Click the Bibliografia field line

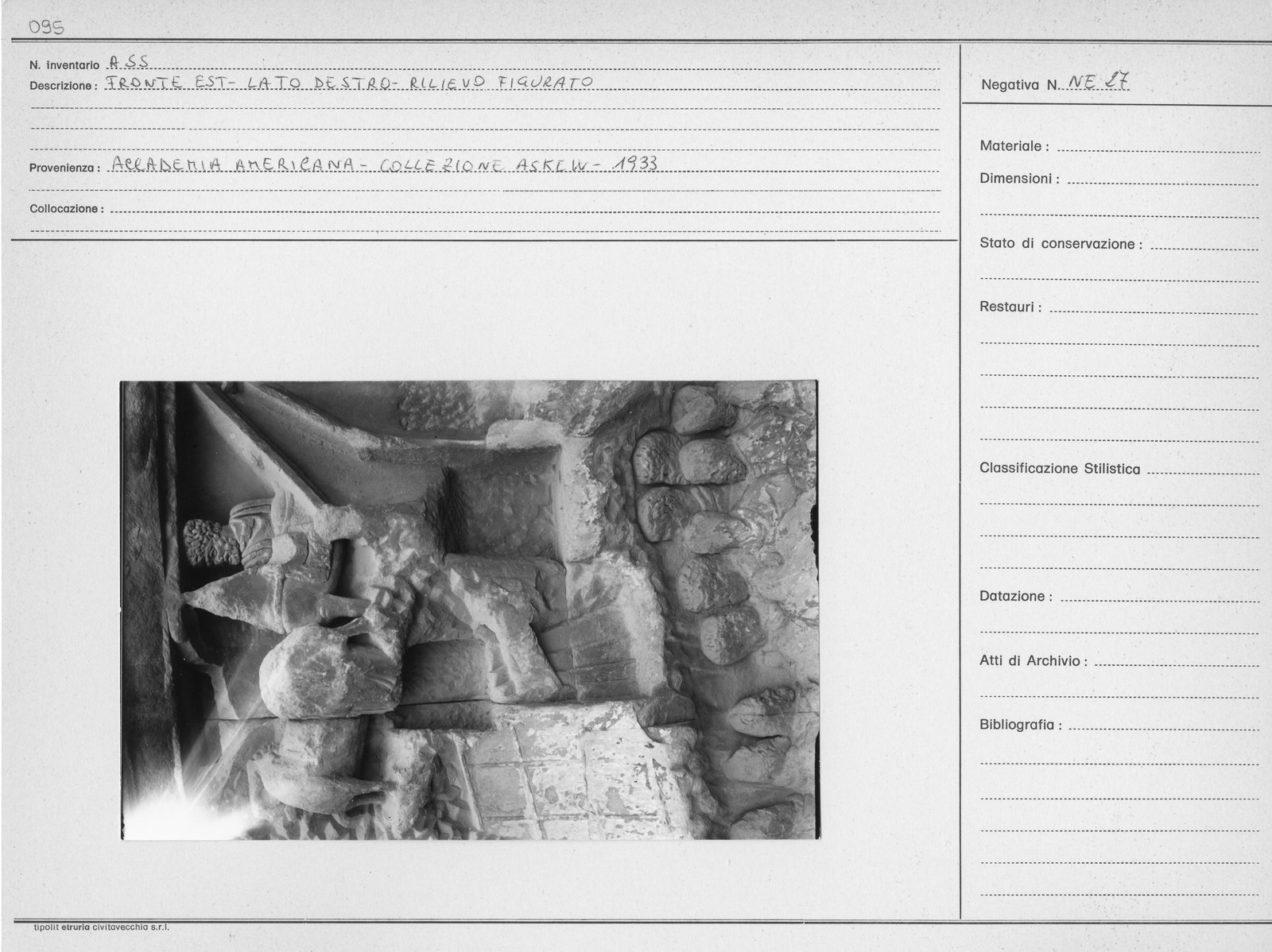pyautogui.click(x=1164, y=726)
